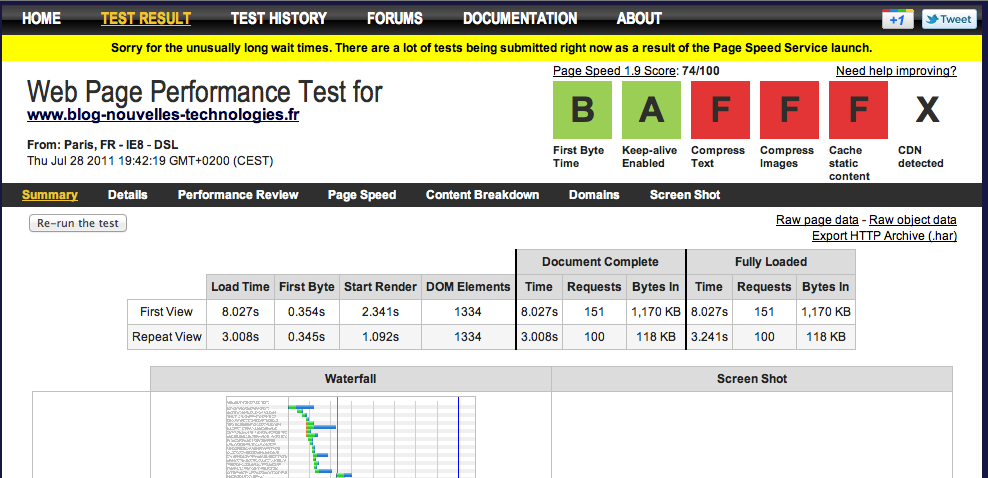
Task: Select the Content Breakdown tab
Action: (482, 195)
